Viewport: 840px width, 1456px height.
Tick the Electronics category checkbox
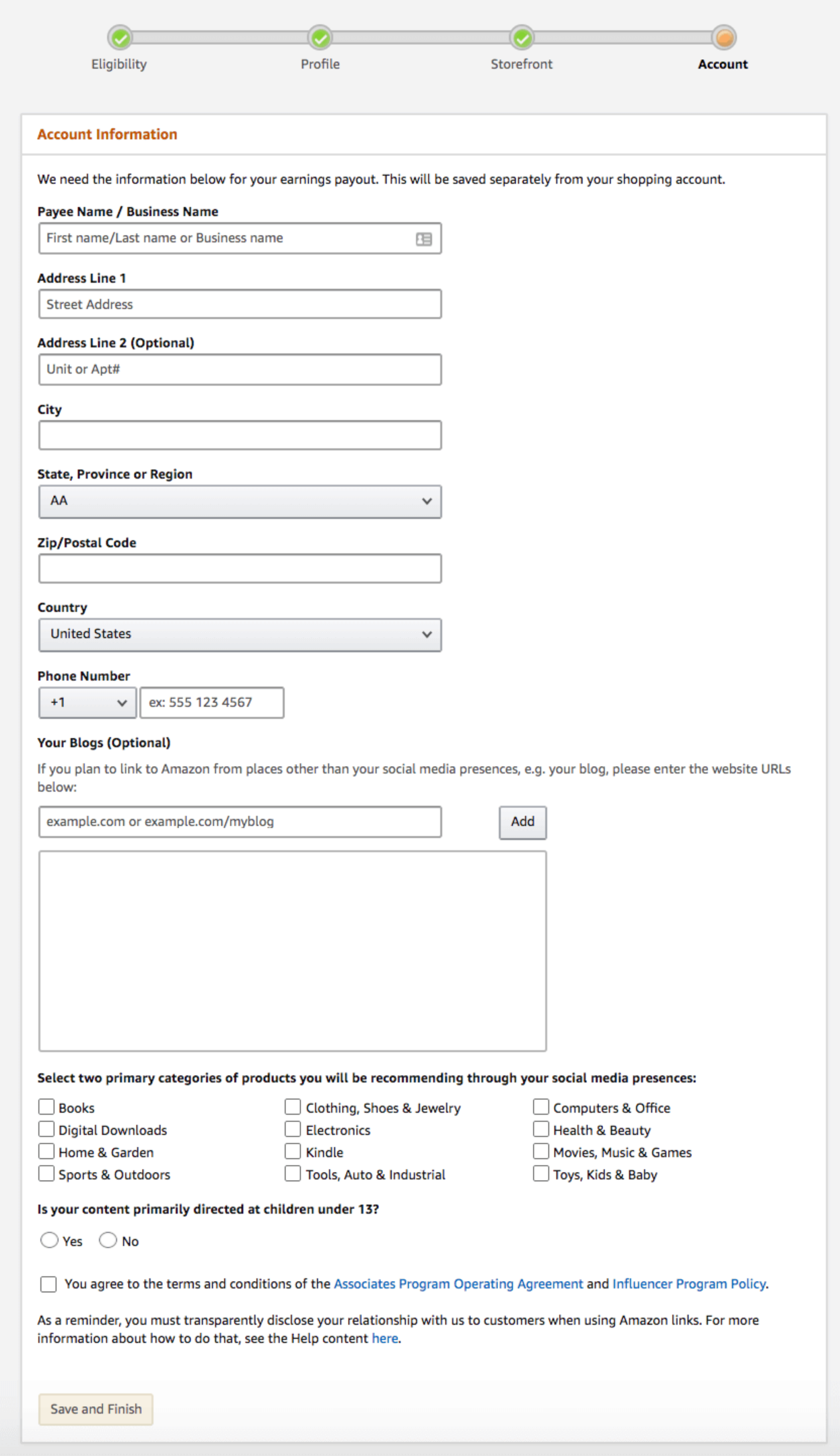coord(293,1129)
